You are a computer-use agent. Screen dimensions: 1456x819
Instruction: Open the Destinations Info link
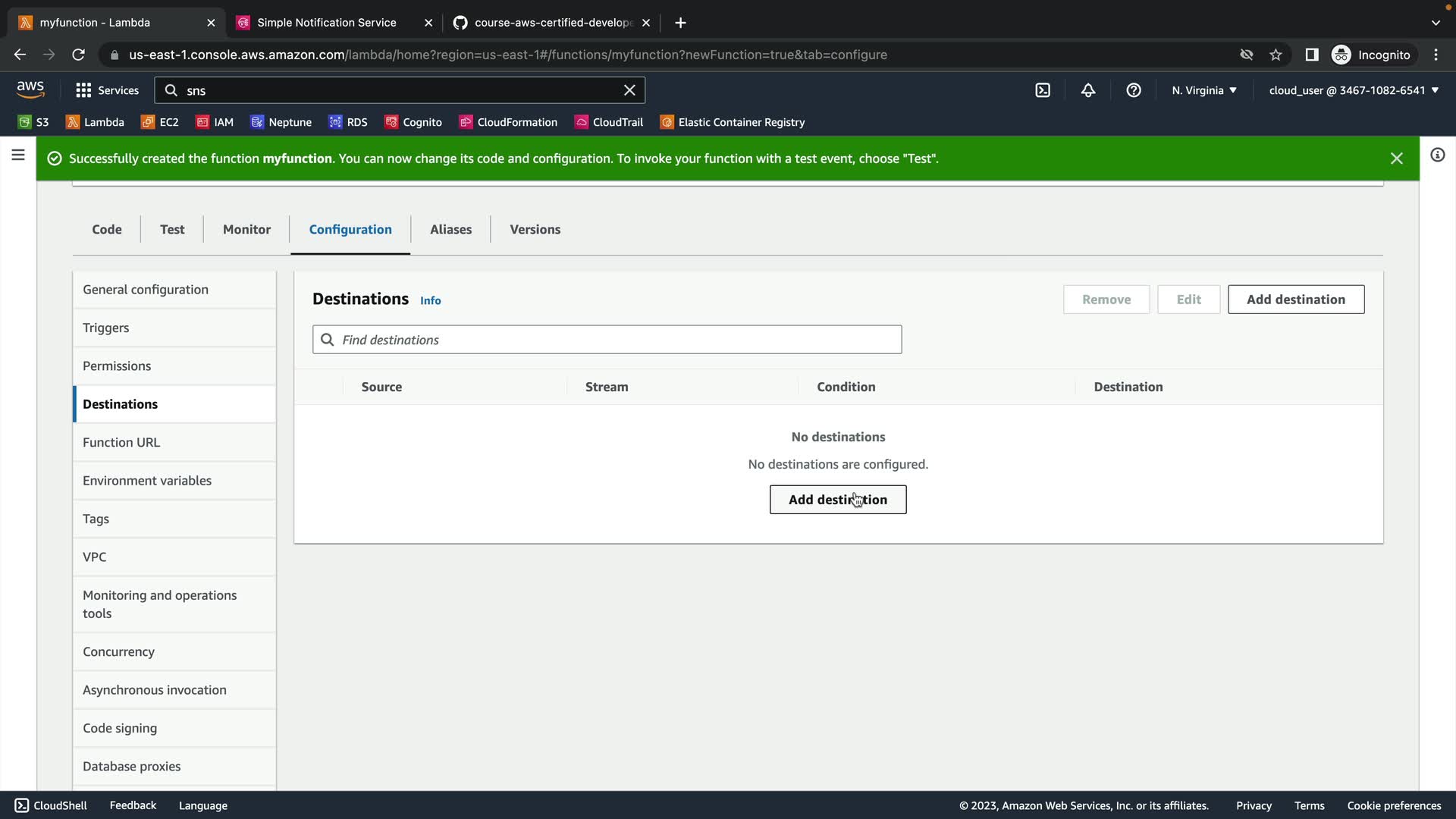(430, 301)
